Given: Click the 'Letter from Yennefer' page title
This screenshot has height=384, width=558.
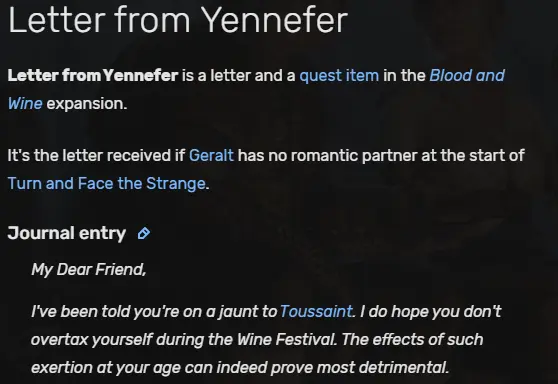Looking at the screenshot, I should (x=178, y=20).
